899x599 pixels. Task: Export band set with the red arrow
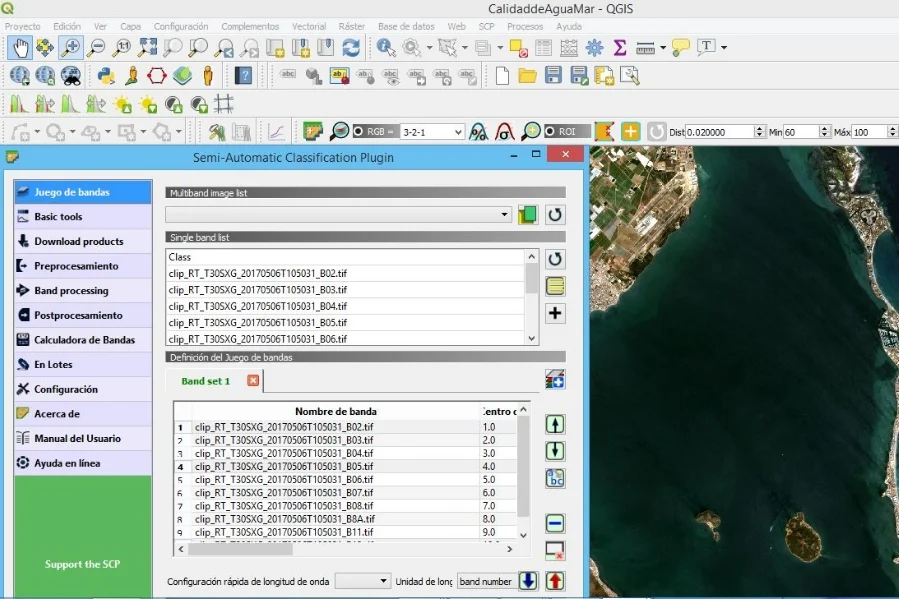click(554, 581)
